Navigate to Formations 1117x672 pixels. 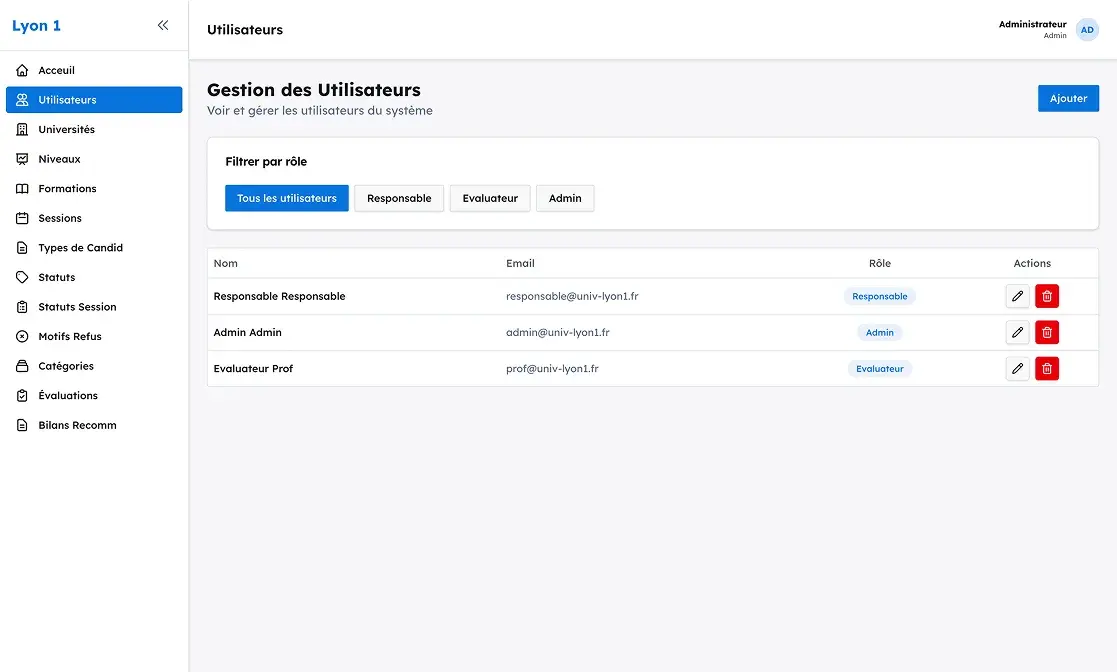(x=94, y=189)
